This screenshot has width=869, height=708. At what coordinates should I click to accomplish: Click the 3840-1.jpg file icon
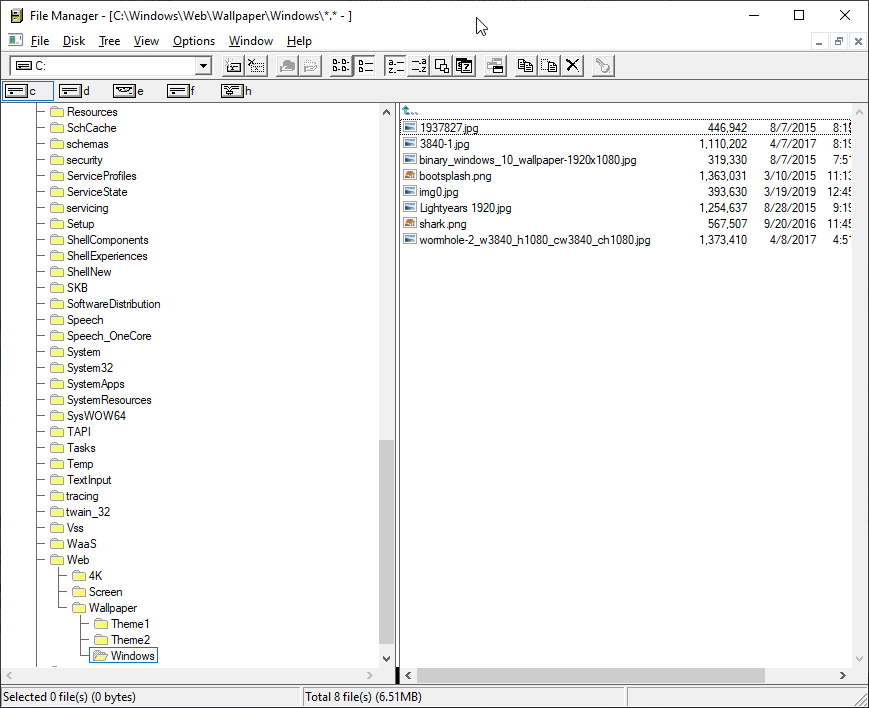coord(410,144)
